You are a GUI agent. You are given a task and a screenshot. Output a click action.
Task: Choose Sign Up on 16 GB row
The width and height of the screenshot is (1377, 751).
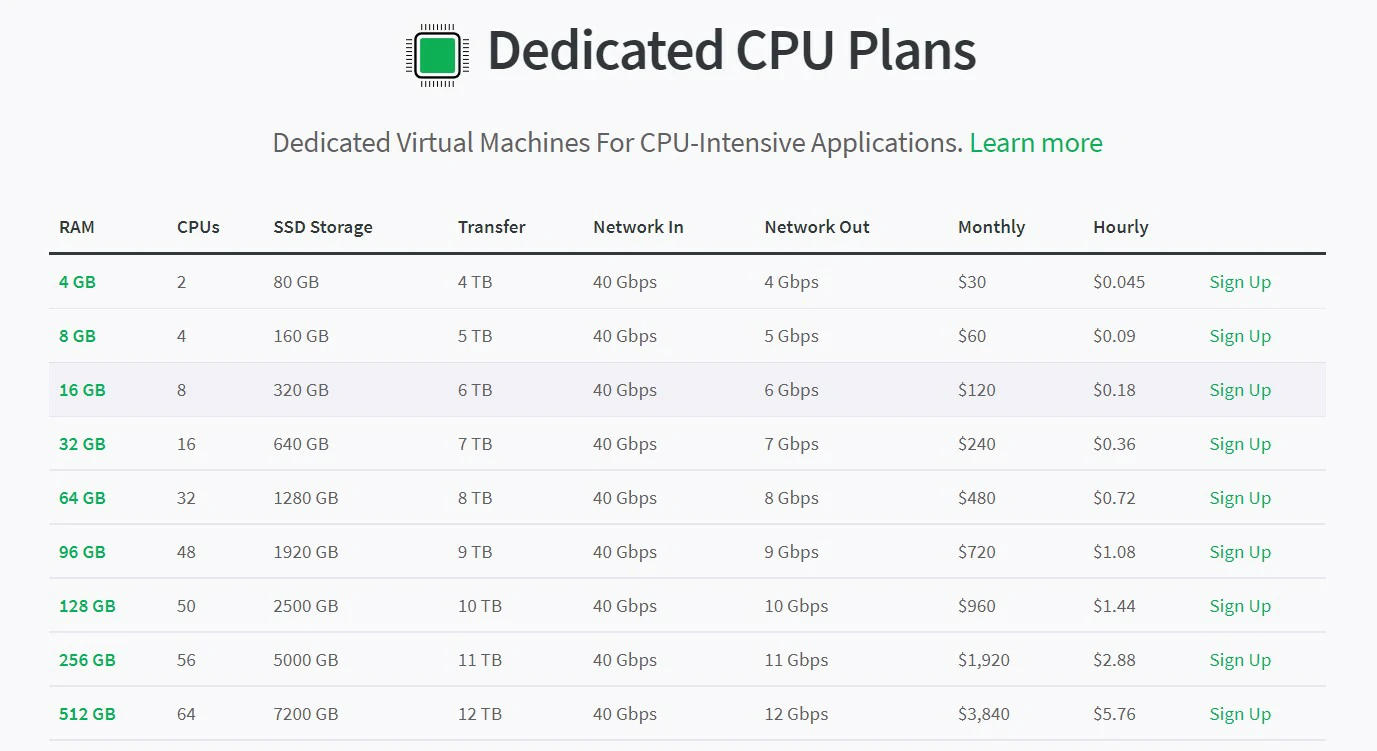(x=1239, y=390)
